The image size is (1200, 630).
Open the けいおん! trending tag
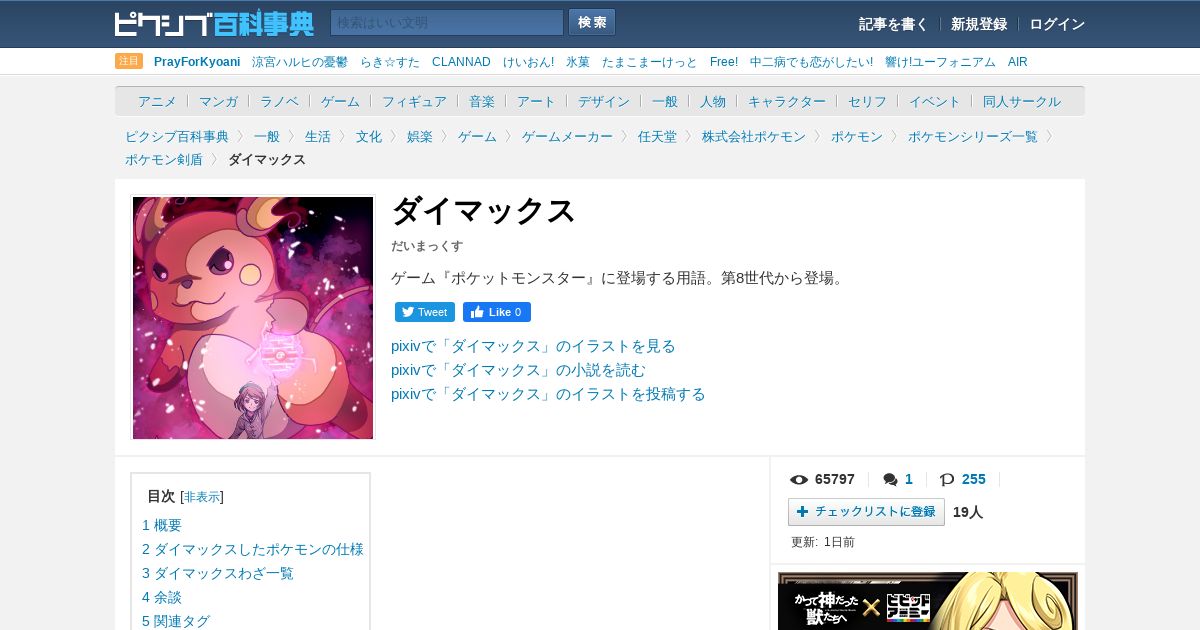[x=528, y=62]
